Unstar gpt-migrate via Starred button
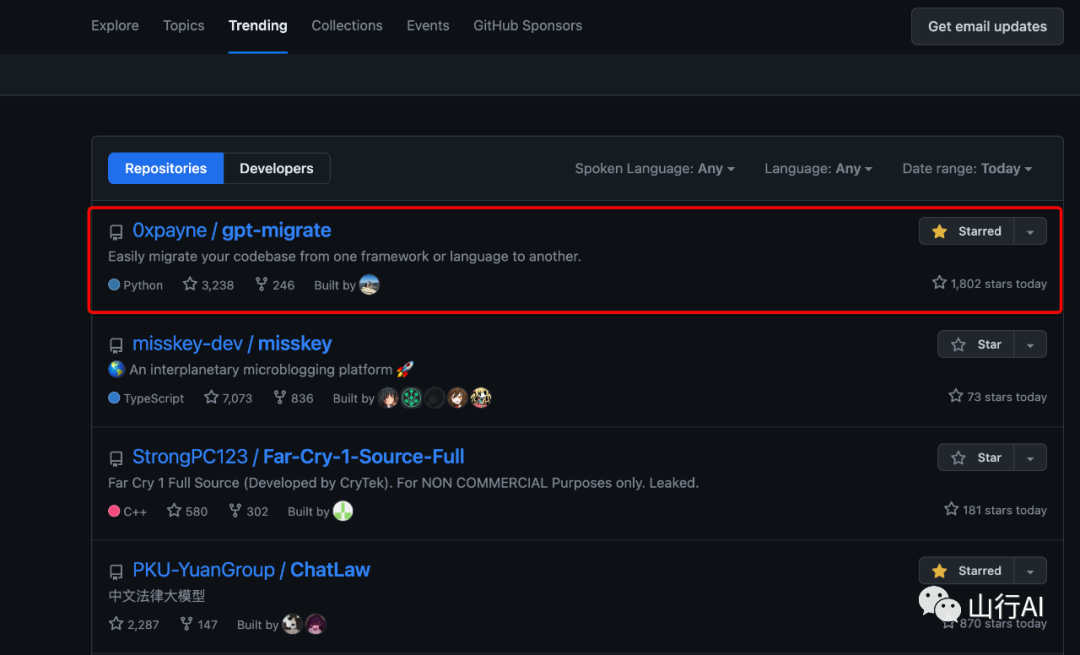 [966, 231]
